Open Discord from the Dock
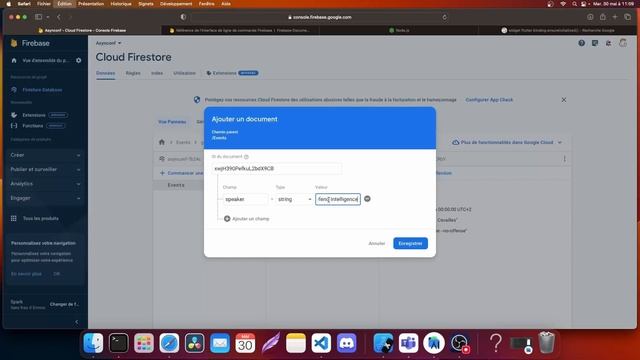Image resolution: width=640 pixels, height=360 pixels. click(x=347, y=343)
